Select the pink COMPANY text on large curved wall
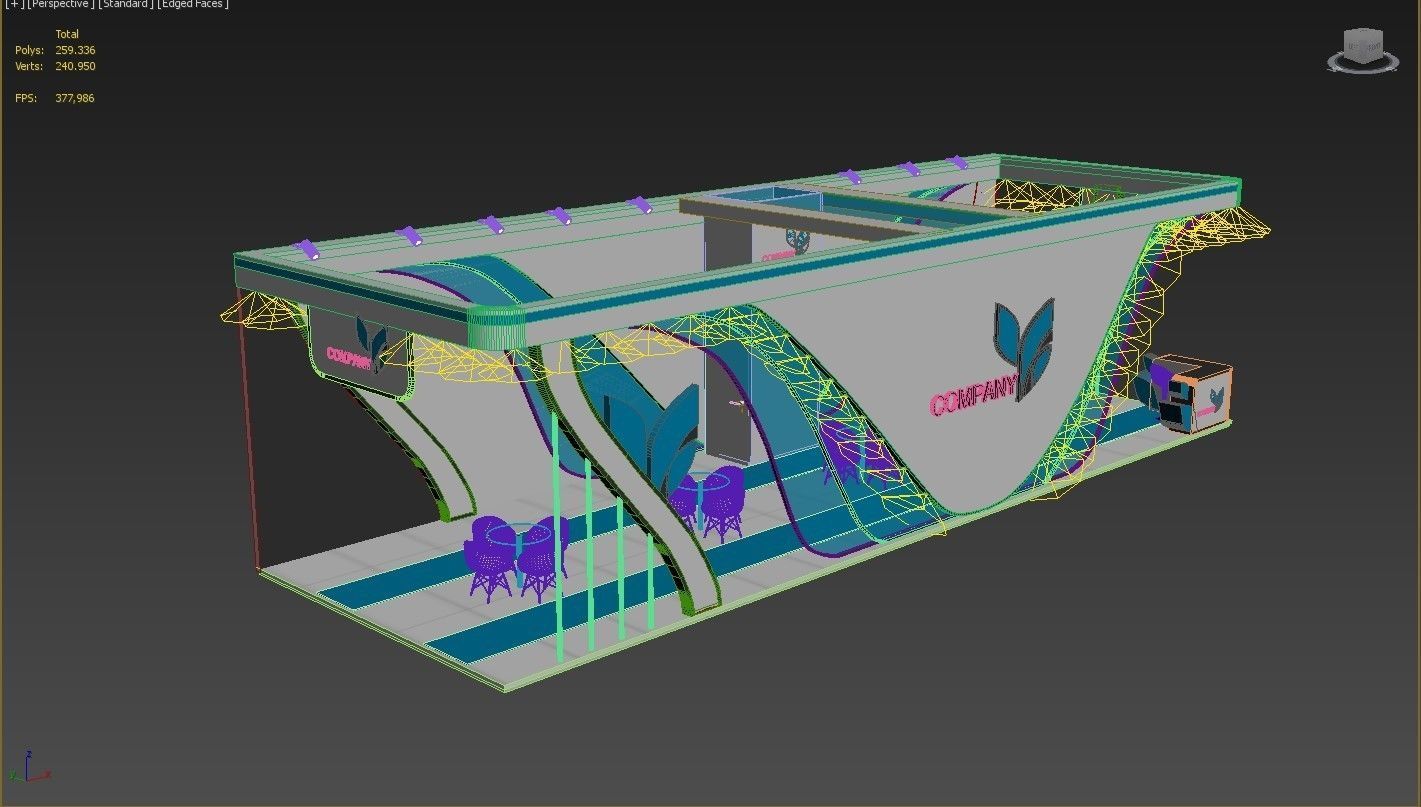This screenshot has width=1421, height=807. click(x=974, y=394)
